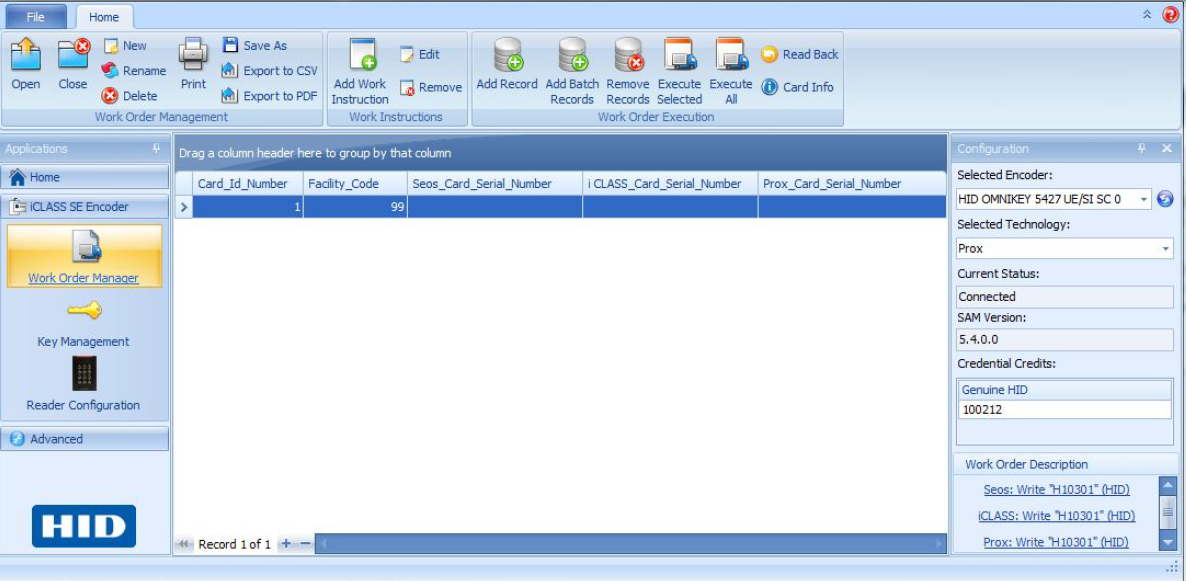The width and height of the screenshot is (1186, 581).
Task: Add Work Instruction
Action: [x=360, y=72]
